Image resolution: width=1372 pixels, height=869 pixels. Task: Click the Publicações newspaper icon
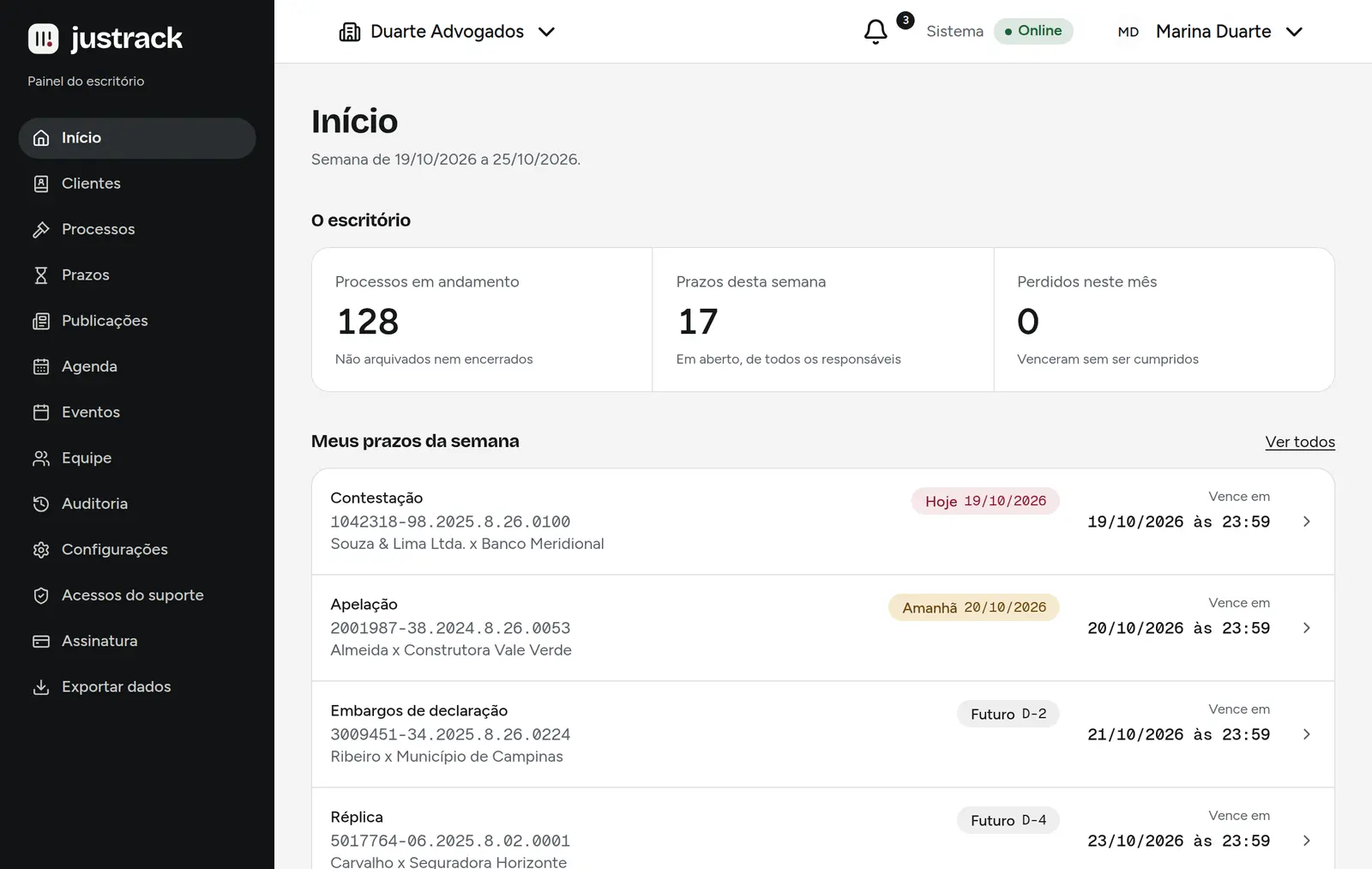[x=41, y=321]
